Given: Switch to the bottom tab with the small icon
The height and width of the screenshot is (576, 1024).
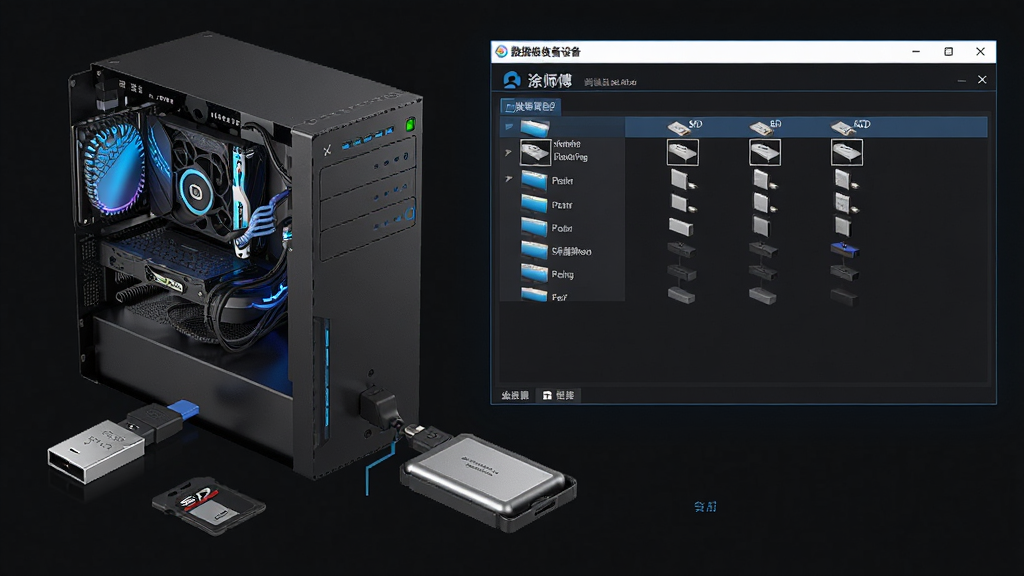Looking at the screenshot, I should [x=558, y=395].
